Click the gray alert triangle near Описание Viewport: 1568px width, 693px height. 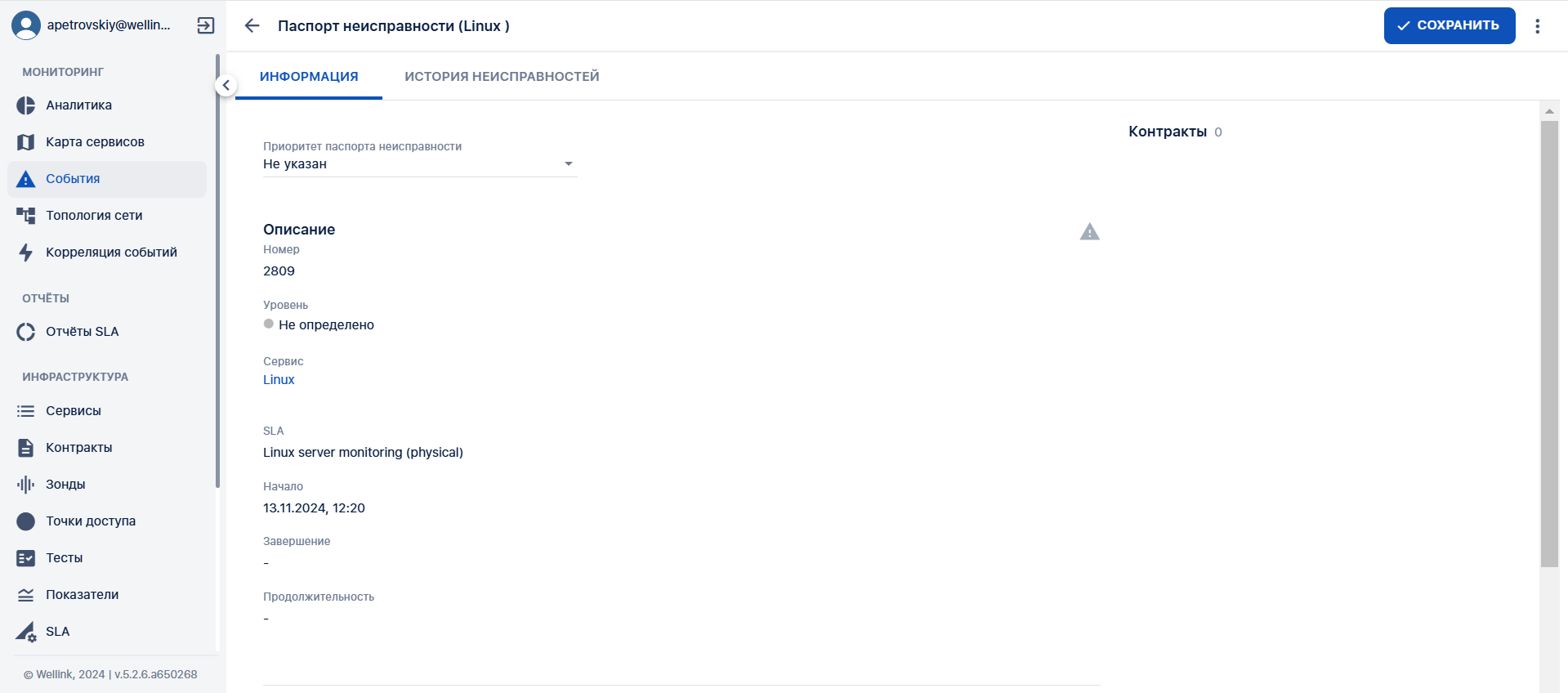point(1090,232)
